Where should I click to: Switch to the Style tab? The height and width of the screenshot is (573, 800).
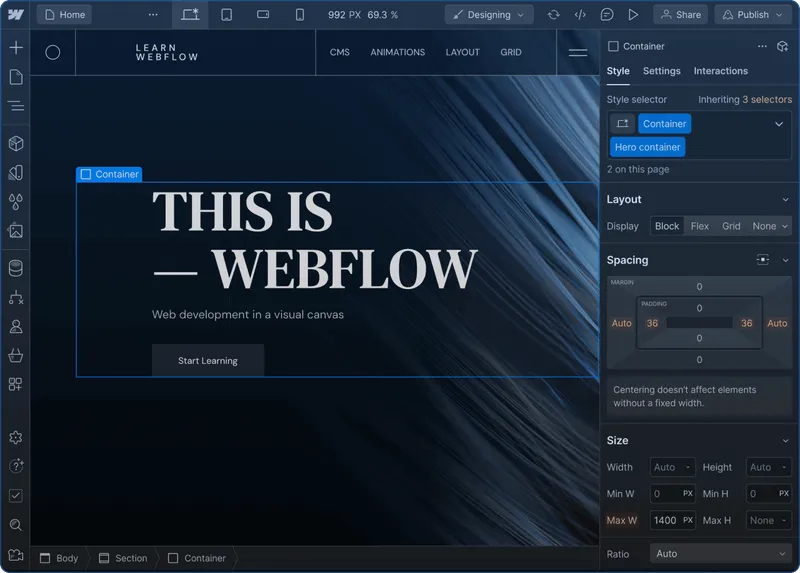tap(618, 71)
